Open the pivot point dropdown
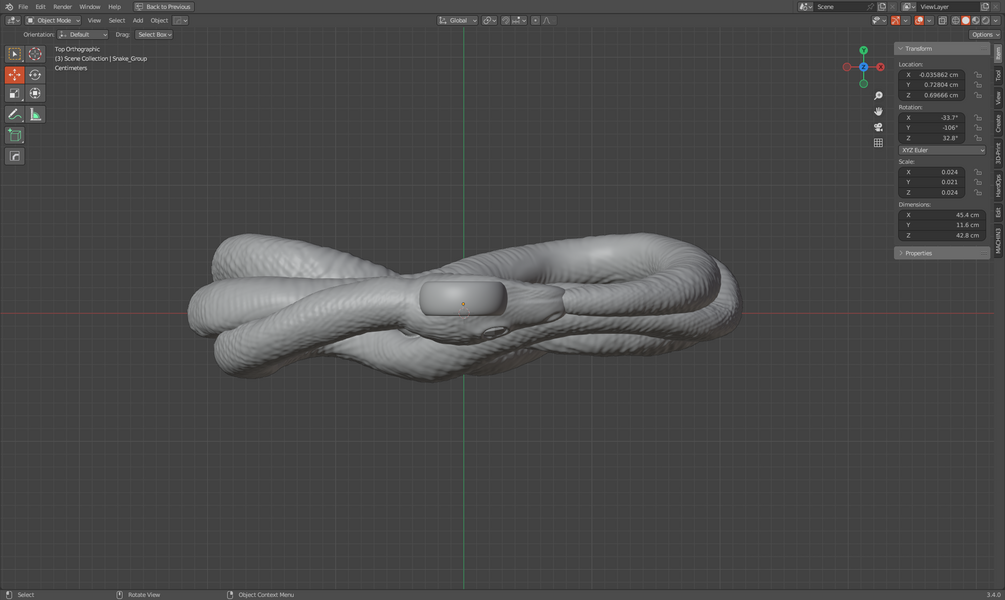The width and height of the screenshot is (1005, 600). (x=490, y=21)
